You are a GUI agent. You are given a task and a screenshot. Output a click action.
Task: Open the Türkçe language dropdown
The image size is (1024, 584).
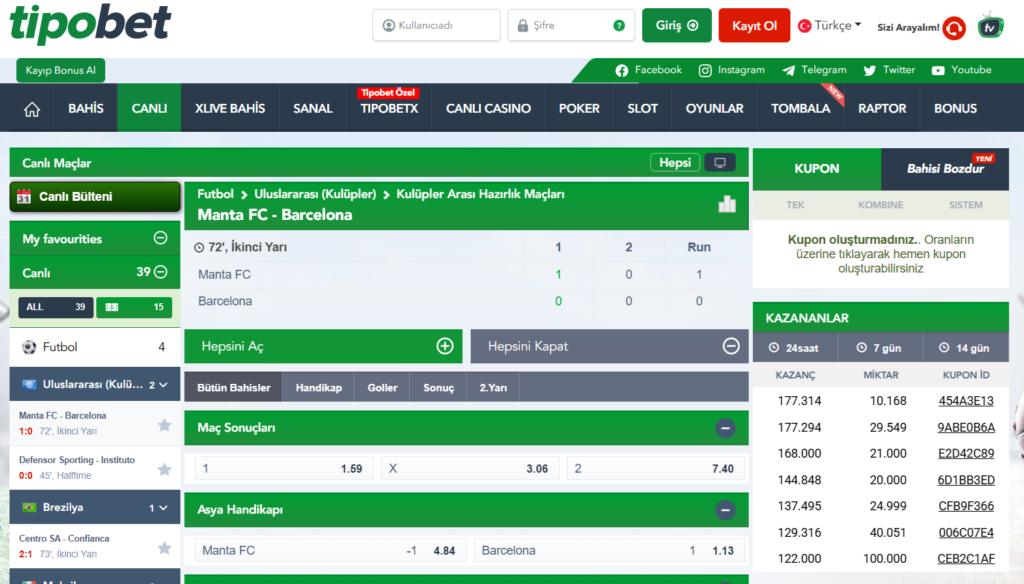(830, 25)
